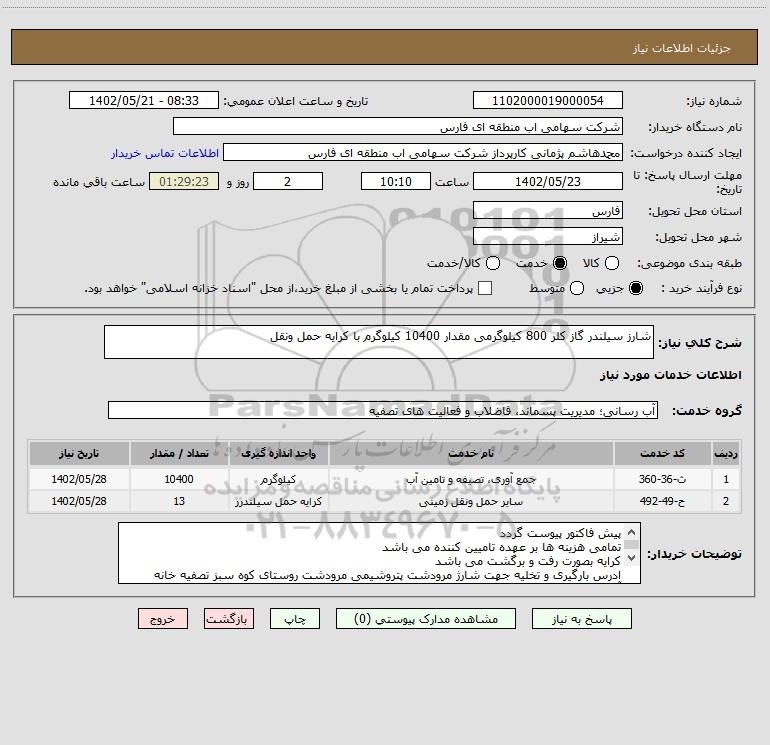Select the کالا radio button
Image resolution: width=770 pixels, height=745 pixels.
point(611,263)
